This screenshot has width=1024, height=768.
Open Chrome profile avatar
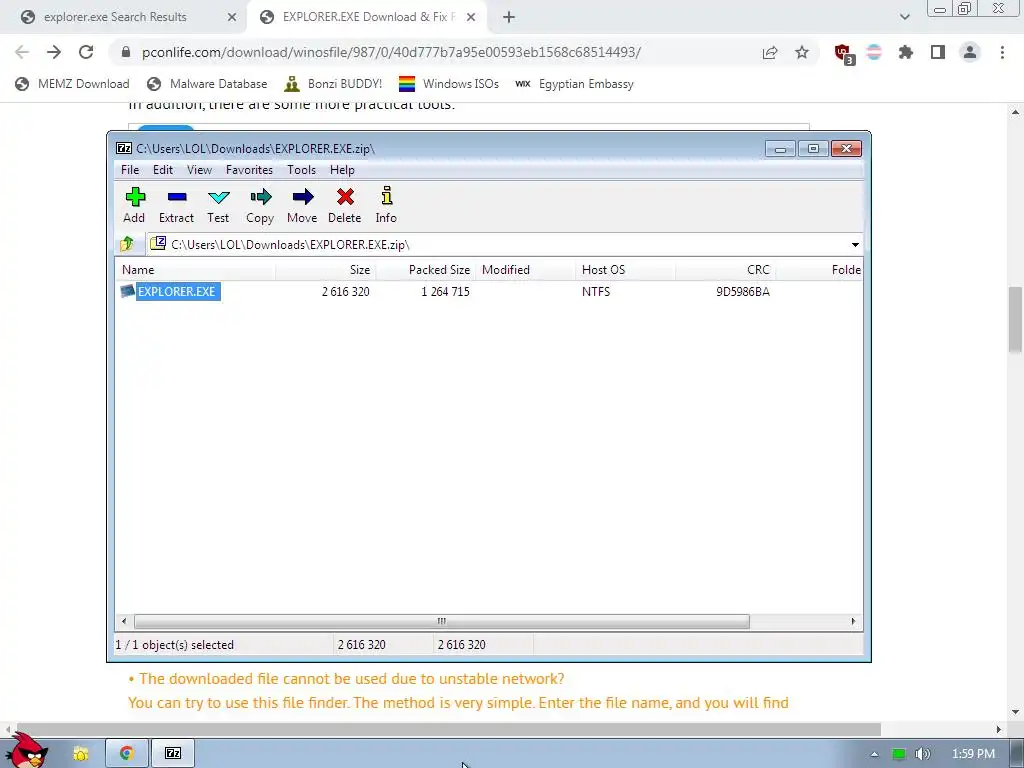(x=970, y=53)
